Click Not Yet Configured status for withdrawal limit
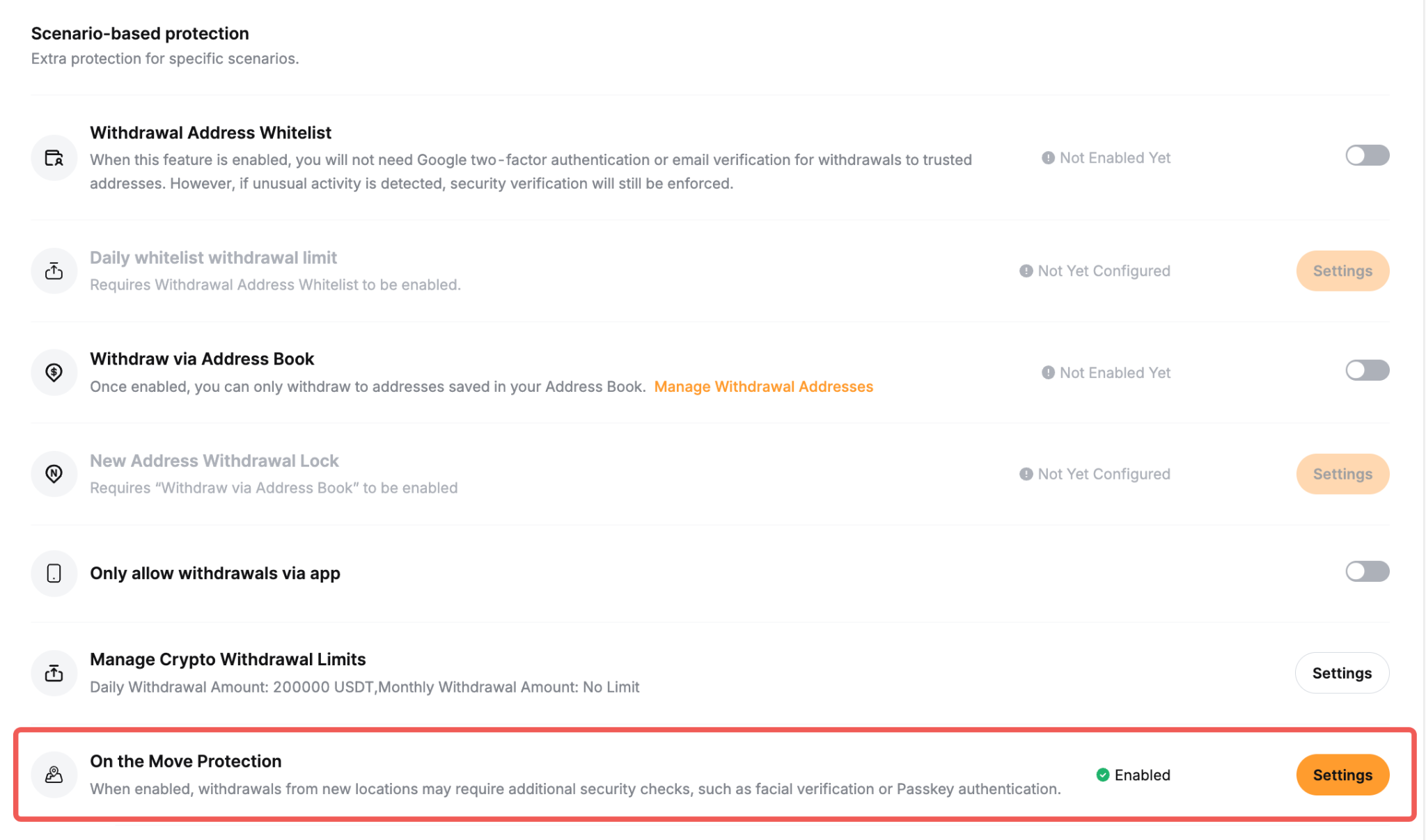The width and height of the screenshot is (1426, 840). coord(1095,271)
